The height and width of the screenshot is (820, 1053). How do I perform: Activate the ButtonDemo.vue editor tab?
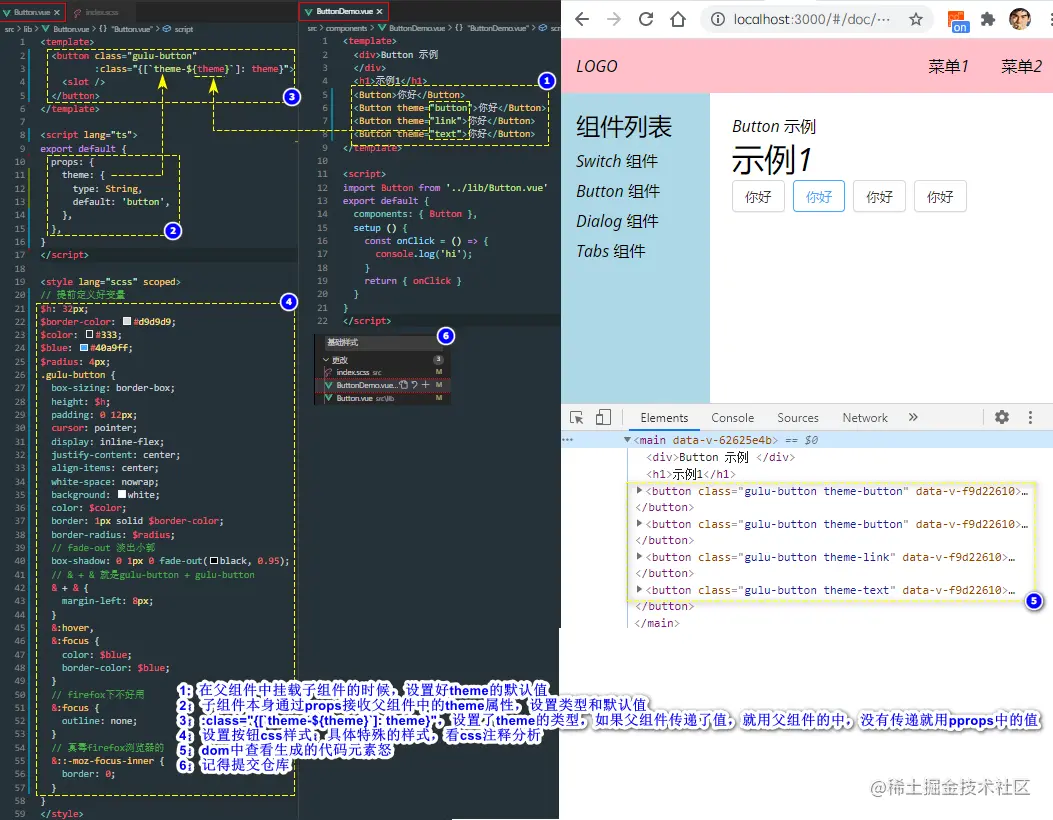pyautogui.click(x=344, y=11)
